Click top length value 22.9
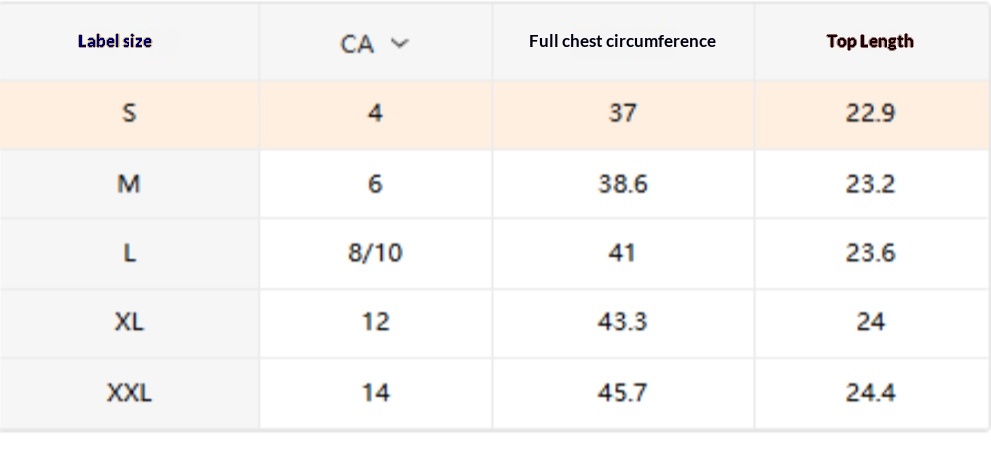Image resolution: width=991 pixels, height=462 pixels. point(870,113)
